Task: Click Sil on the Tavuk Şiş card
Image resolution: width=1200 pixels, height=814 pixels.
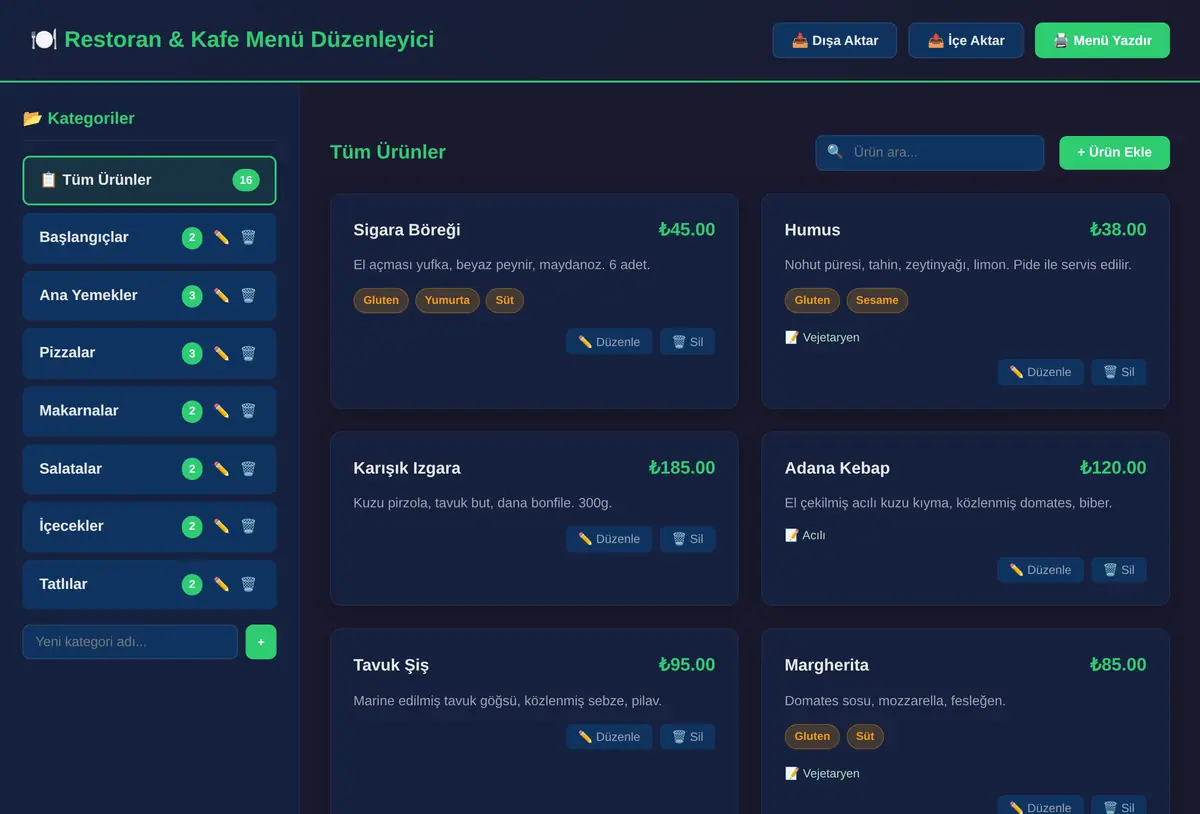Action: pos(687,737)
